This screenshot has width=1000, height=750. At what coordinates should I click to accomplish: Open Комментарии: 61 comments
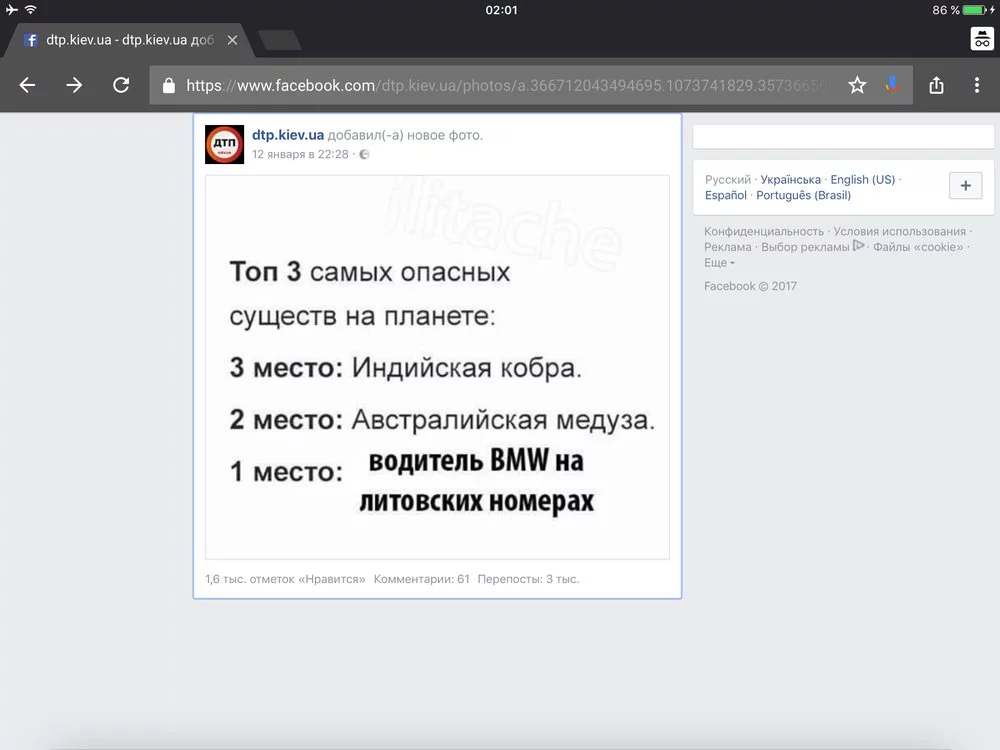422,579
